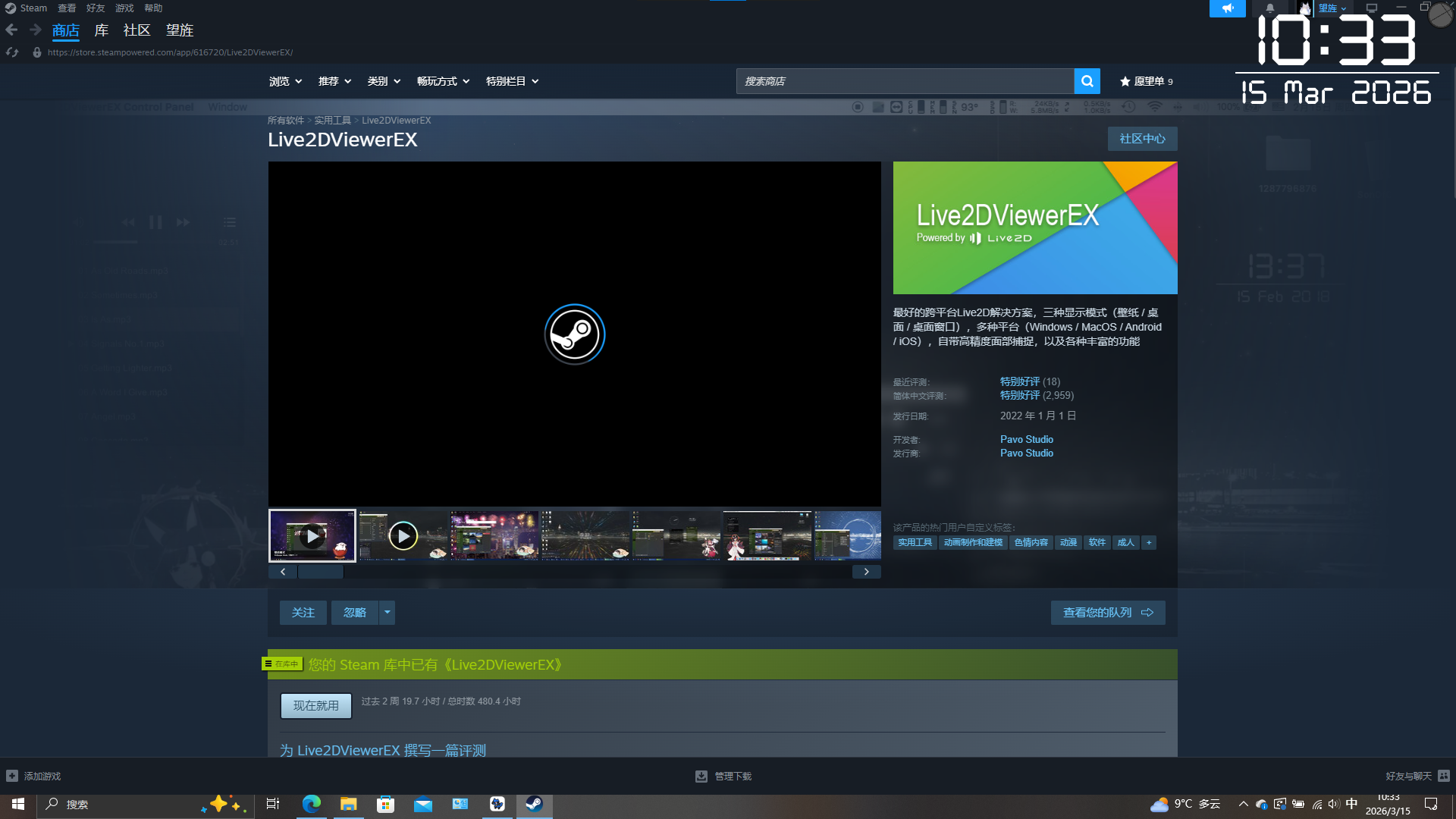Expand the 类别 categories dropdown
Image resolution: width=1456 pixels, height=819 pixels.
[384, 81]
